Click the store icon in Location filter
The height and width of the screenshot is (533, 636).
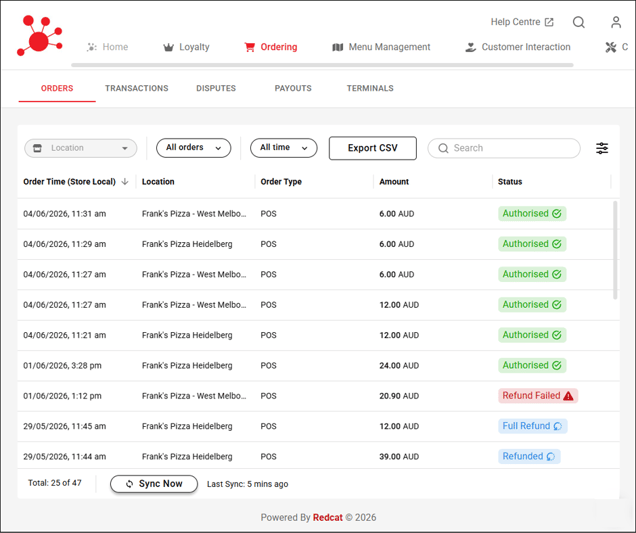37,148
